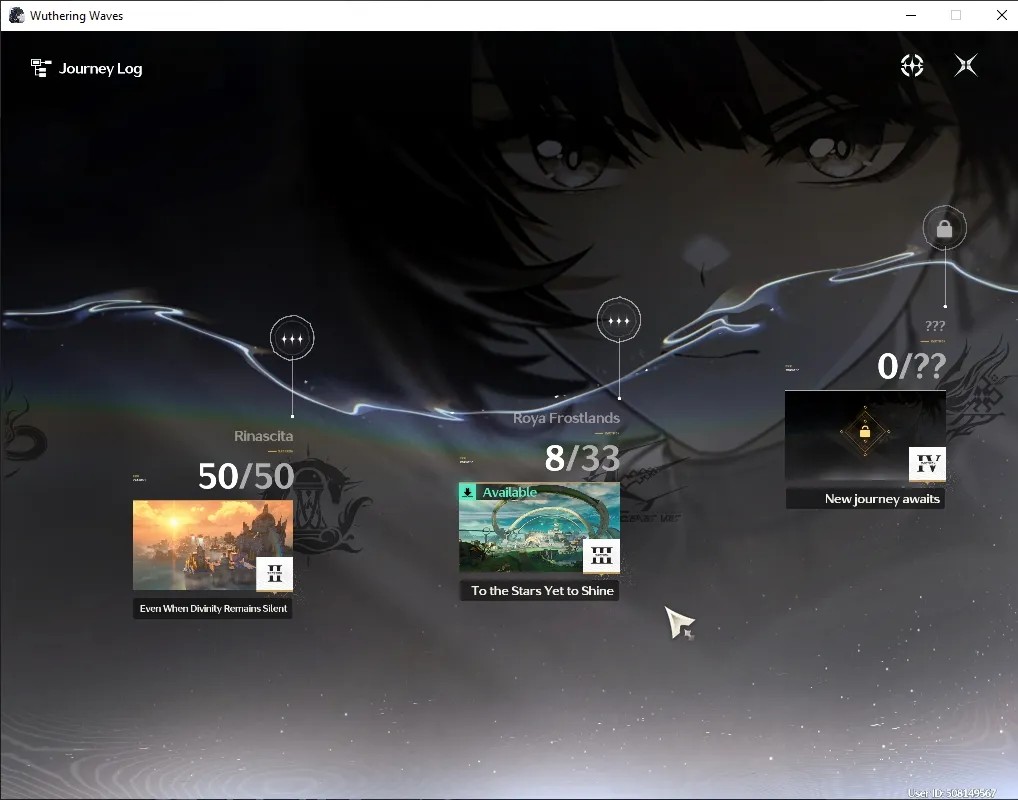Click chapter IV roman numeral badge
The image size is (1018, 800).
927,464
